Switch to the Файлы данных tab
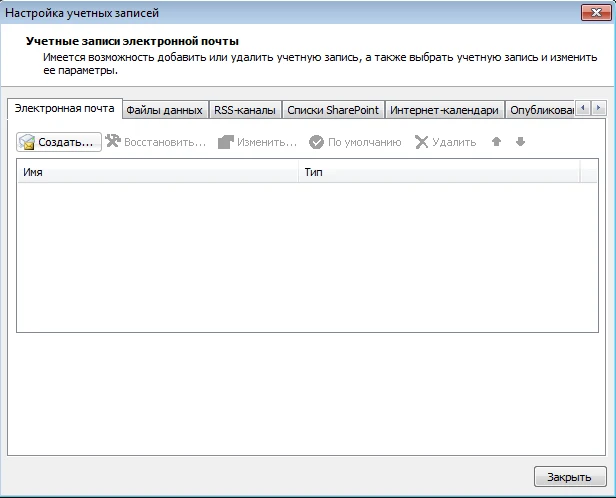616x498 pixels. (x=164, y=110)
